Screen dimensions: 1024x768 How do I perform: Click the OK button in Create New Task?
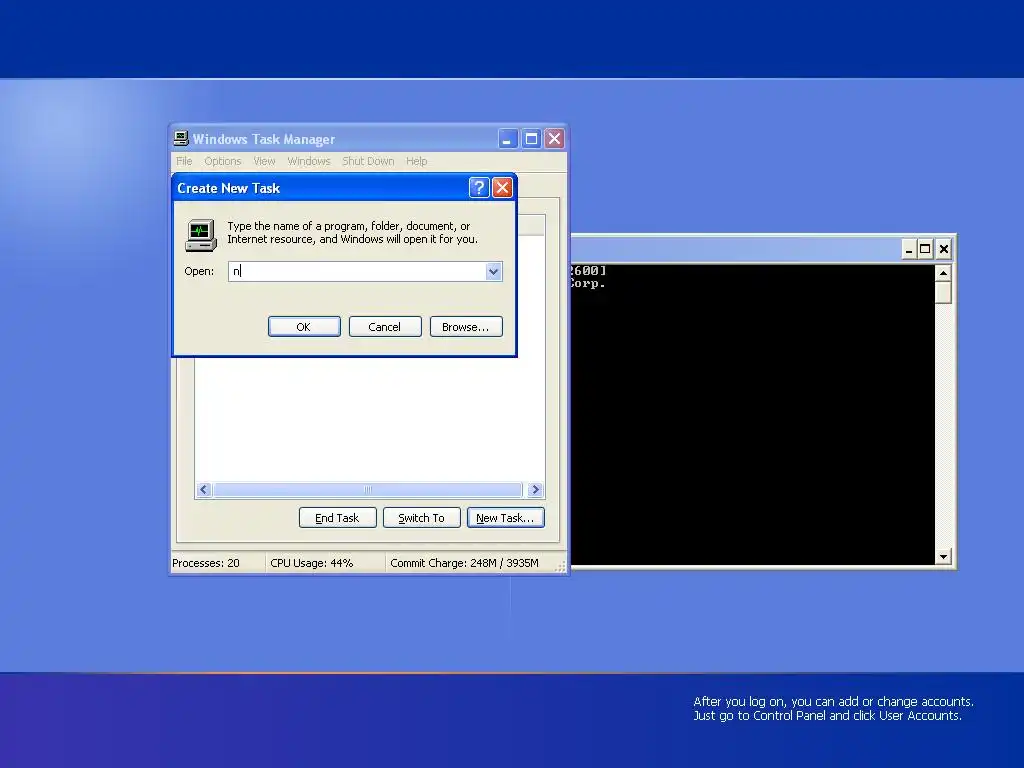click(304, 327)
